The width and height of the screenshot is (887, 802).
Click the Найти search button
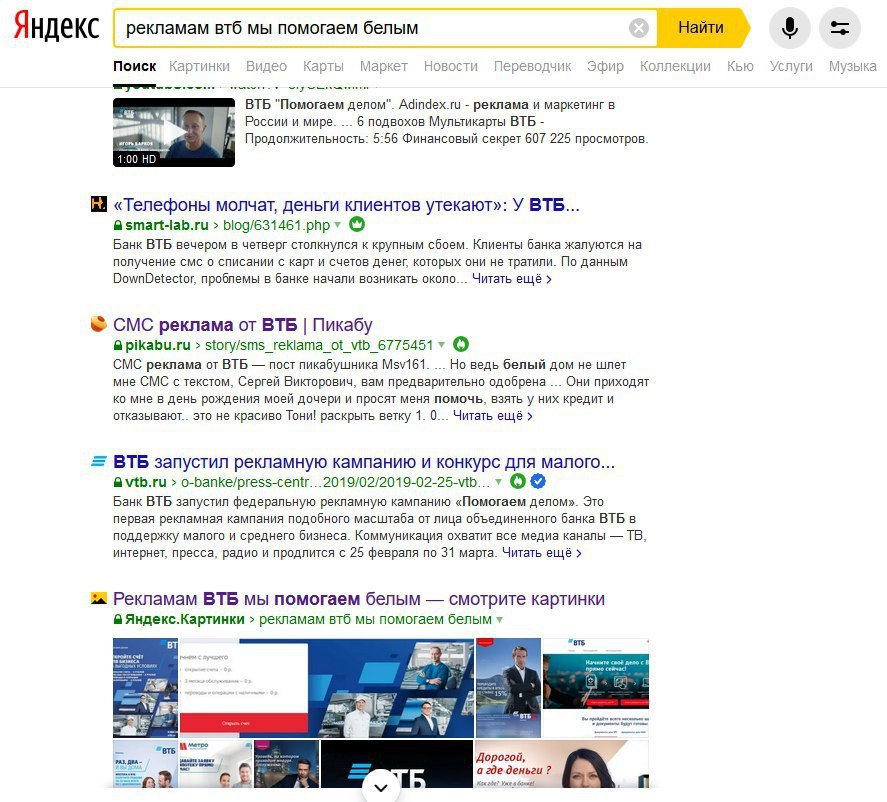click(x=701, y=27)
